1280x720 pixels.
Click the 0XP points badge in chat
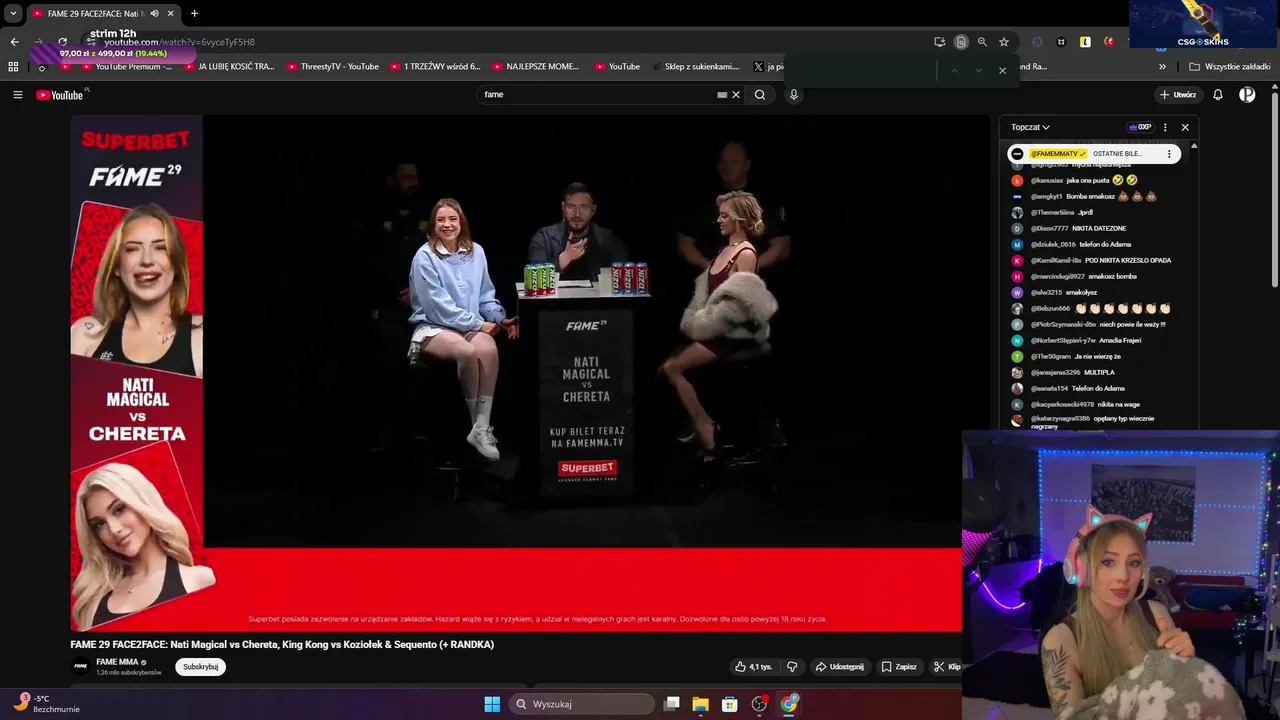pos(1140,127)
